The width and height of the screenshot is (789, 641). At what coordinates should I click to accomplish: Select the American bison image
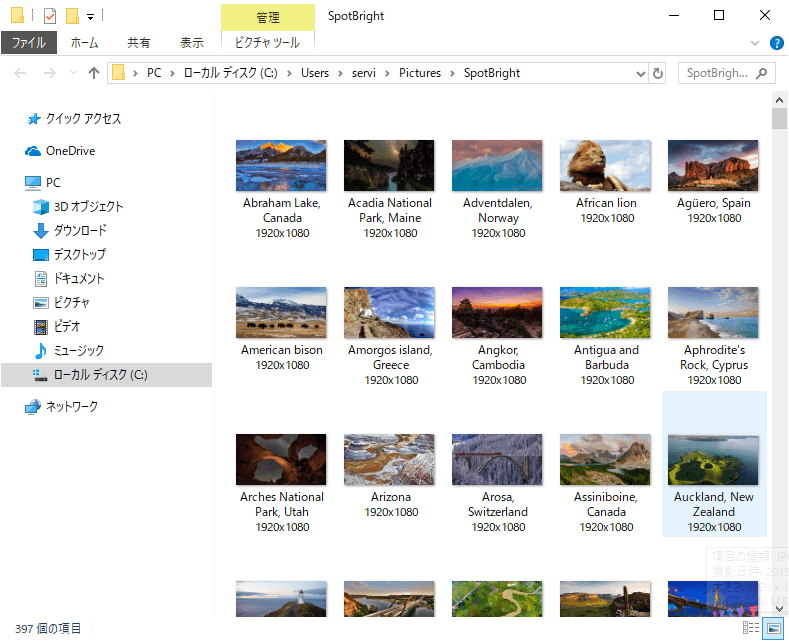281,312
